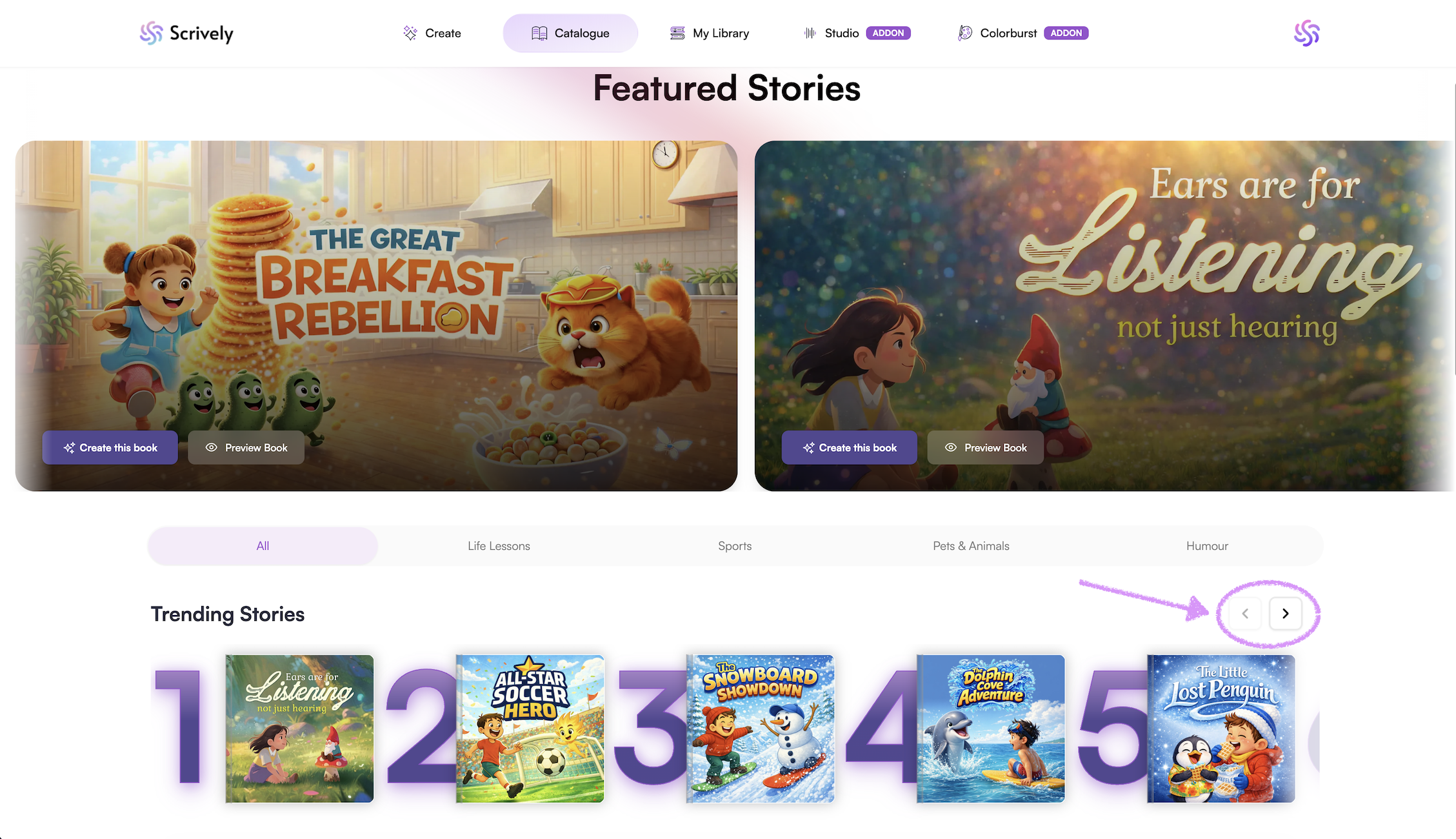Open the All-Star Soccer Hero cover
Image resolution: width=1456 pixels, height=839 pixels.
(530, 729)
